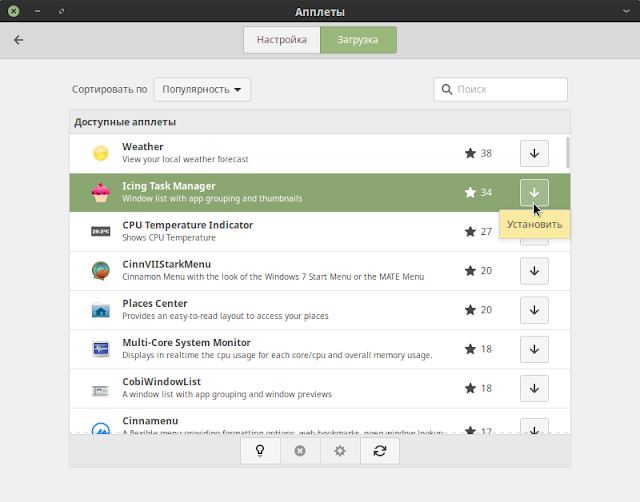Click the Доступные апплеты header

pyautogui.click(x=125, y=122)
